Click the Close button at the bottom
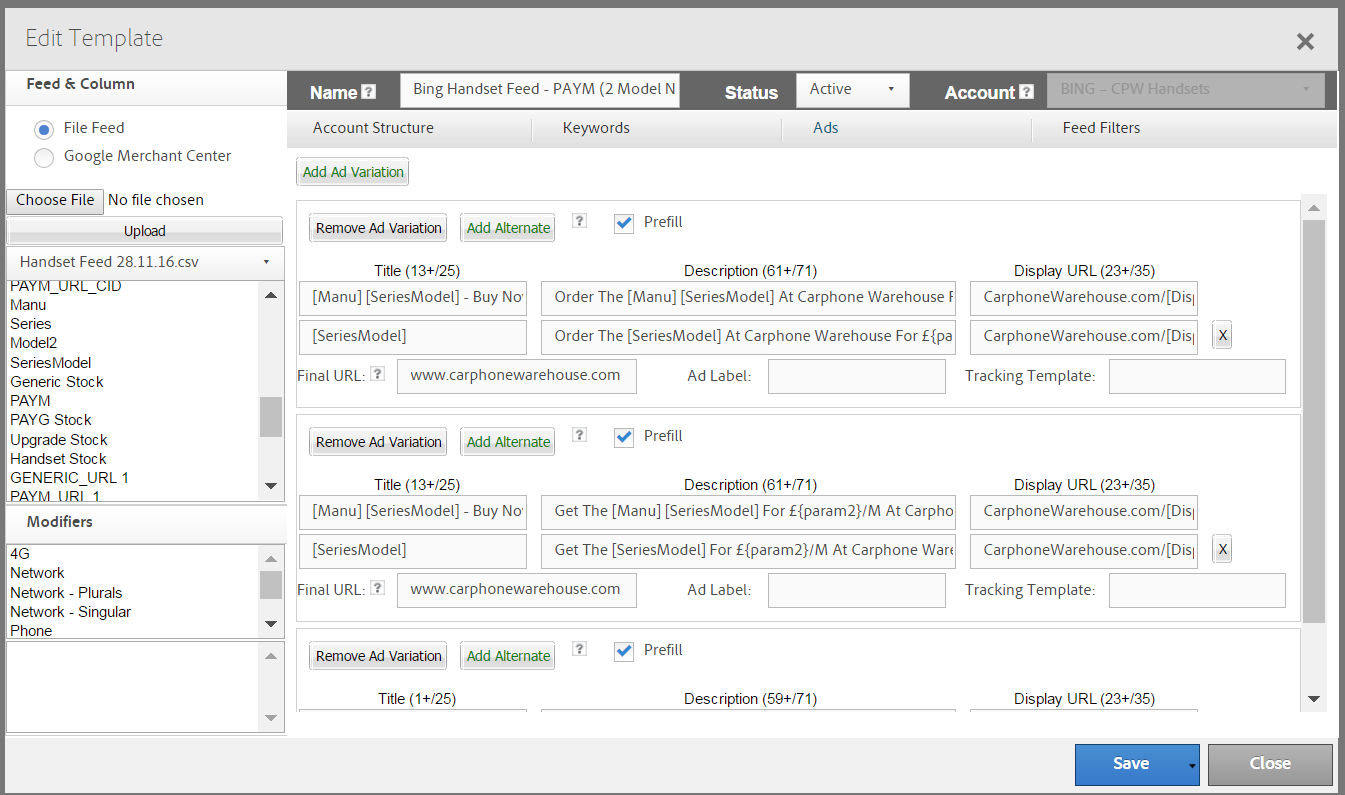Viewport: 1345px width, 795px height. pos(1270,765)
